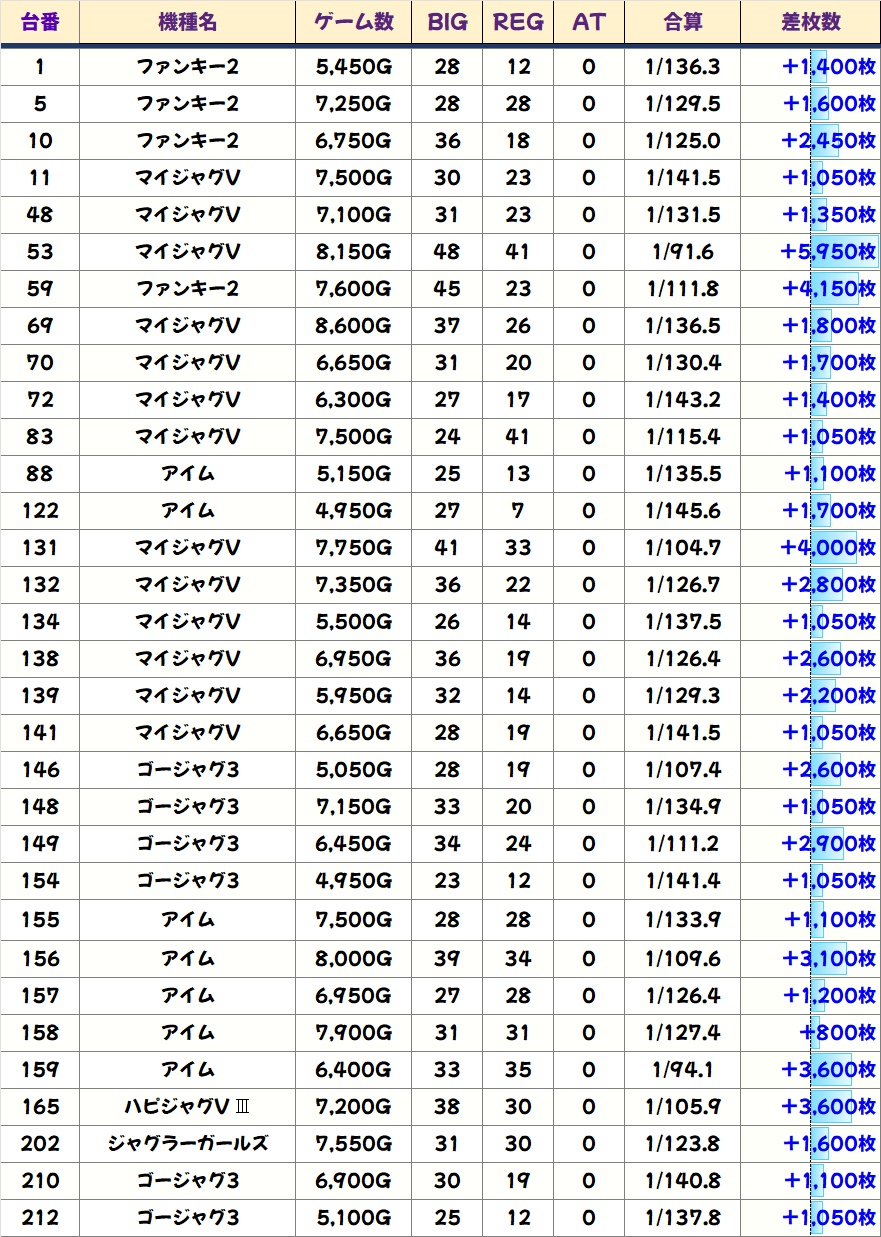Click the BIG column header
The image size is (881, 1237).
click(447, 23)
